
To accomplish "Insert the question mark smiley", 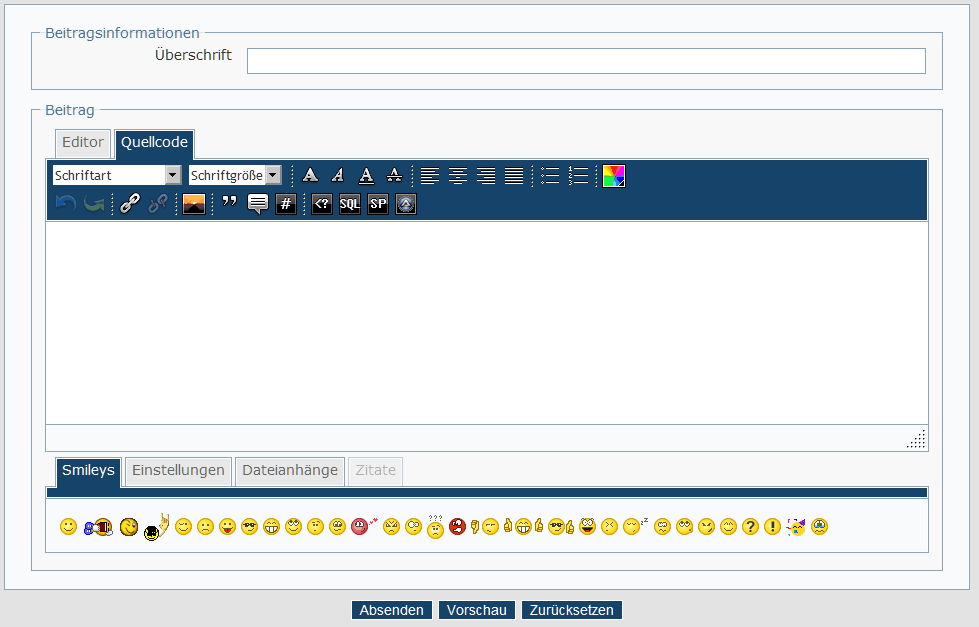I will [750, 527].
